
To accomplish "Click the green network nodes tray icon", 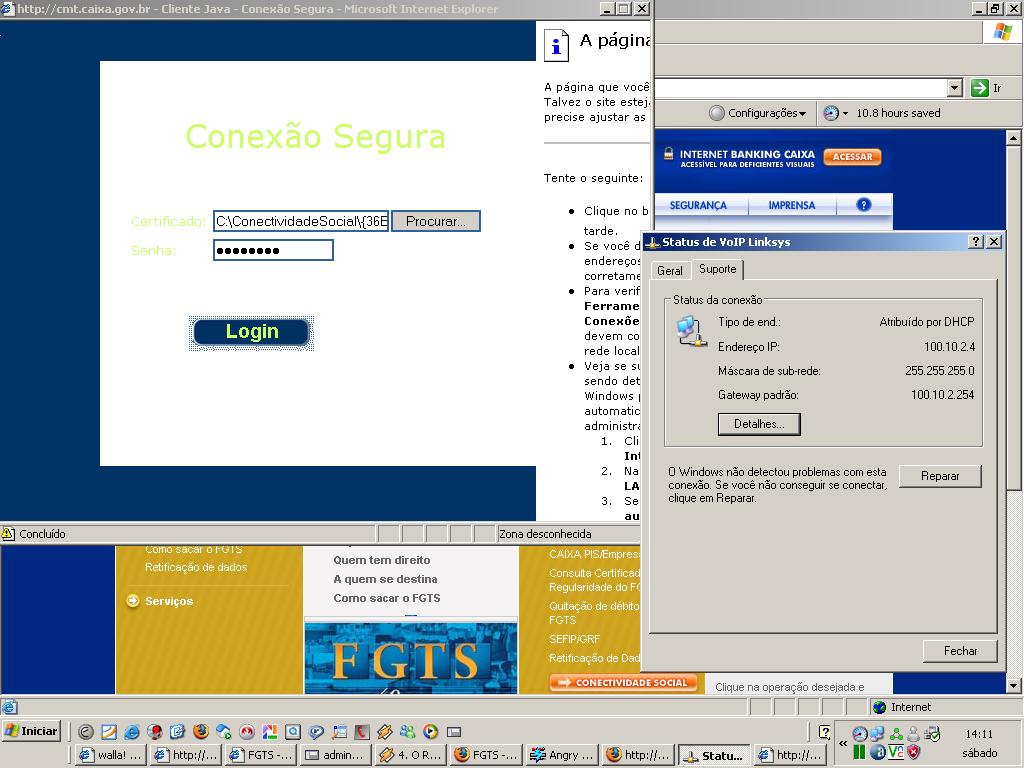I will pyautogui.click(x=897, y=734).
